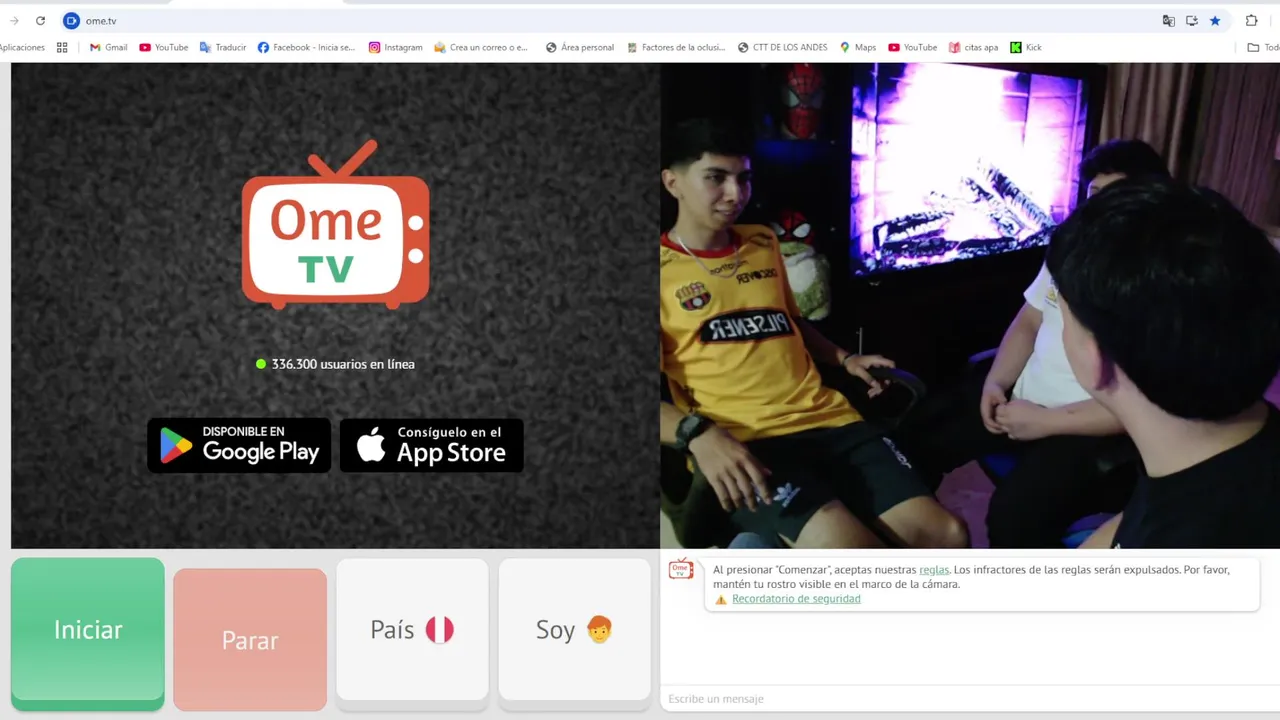This screenshot has height=720, width=1280.
Task: Click the small OmeTV avatar beside the chat message
Action: (x=681, y=569)
